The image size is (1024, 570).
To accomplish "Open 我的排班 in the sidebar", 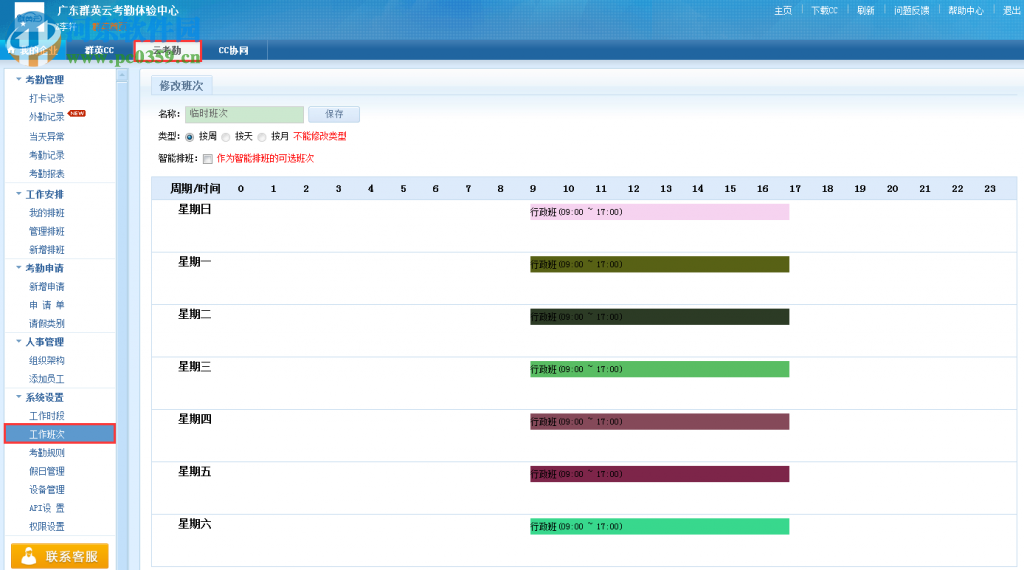I will click(x=47, y=213).
